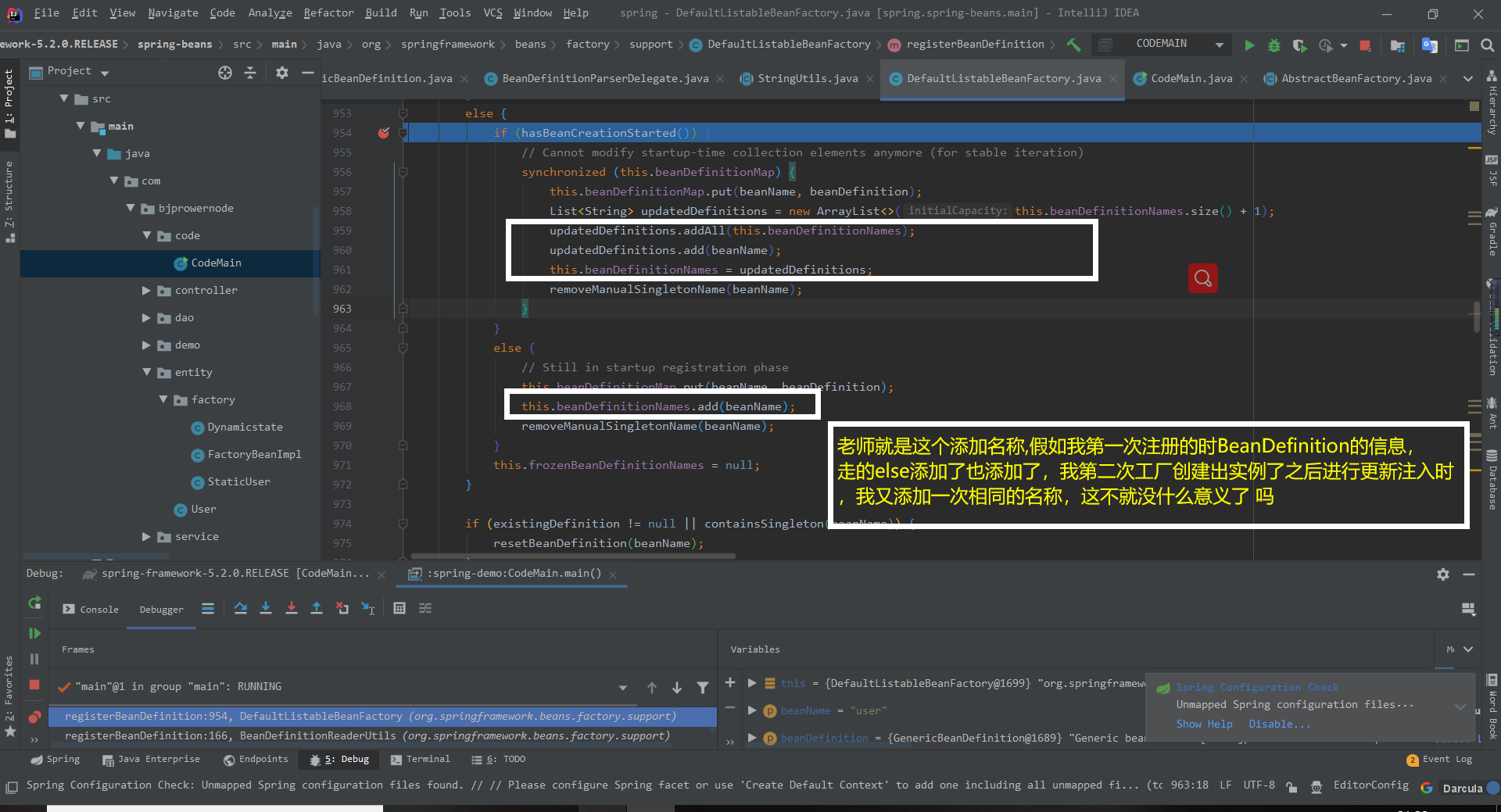Click collapse all icon in Project panel

[250, 73]
